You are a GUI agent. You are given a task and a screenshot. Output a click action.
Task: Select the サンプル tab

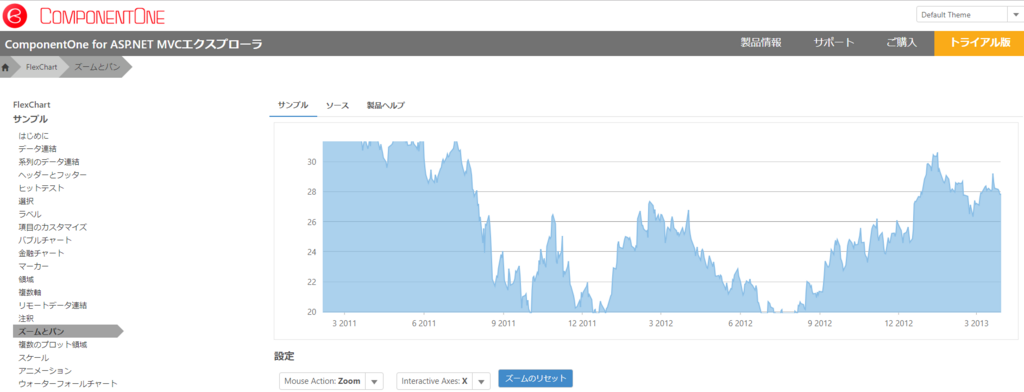(x=293, y=105)
